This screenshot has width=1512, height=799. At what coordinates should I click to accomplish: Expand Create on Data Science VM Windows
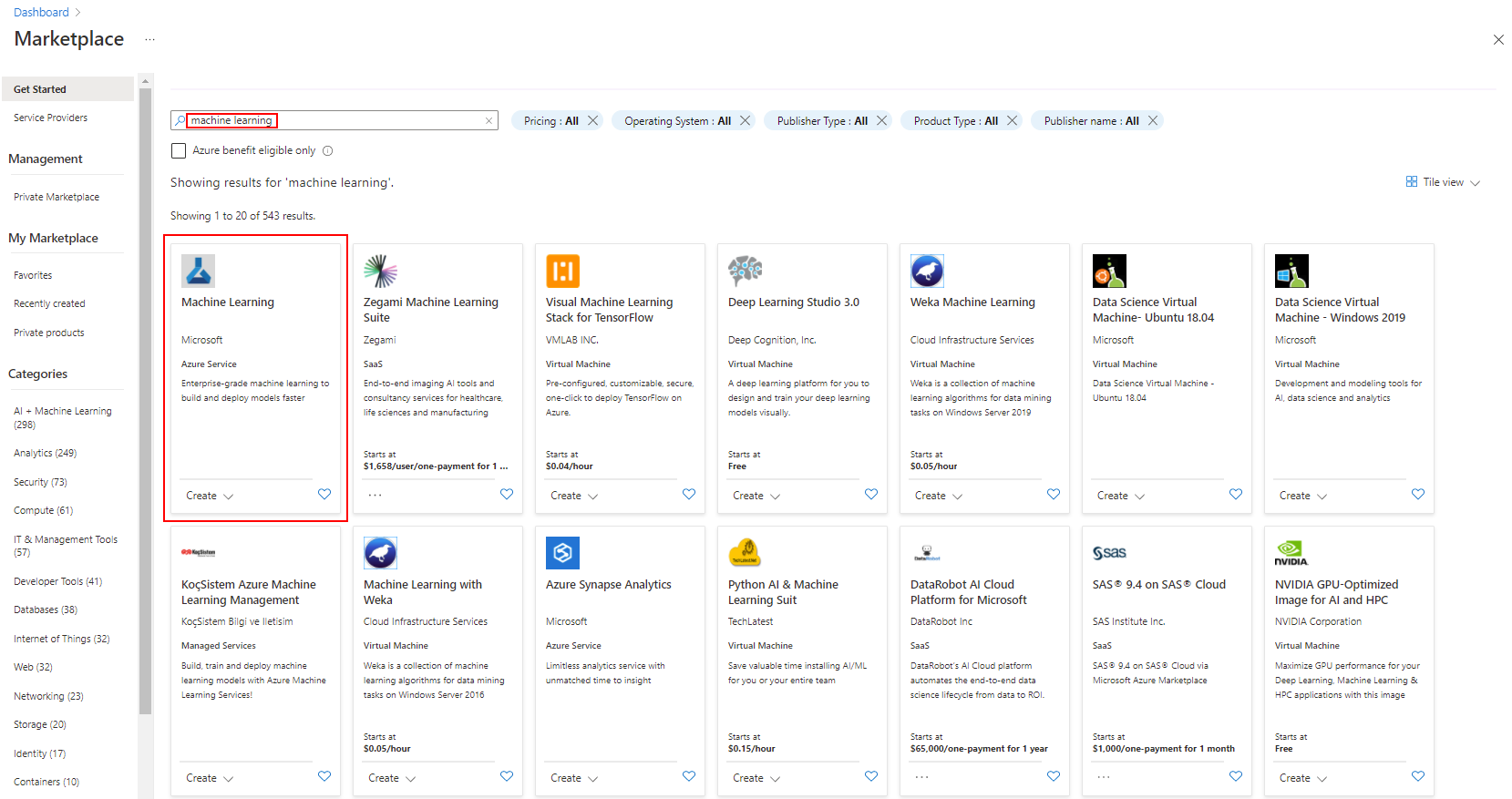pos(1303,496)
